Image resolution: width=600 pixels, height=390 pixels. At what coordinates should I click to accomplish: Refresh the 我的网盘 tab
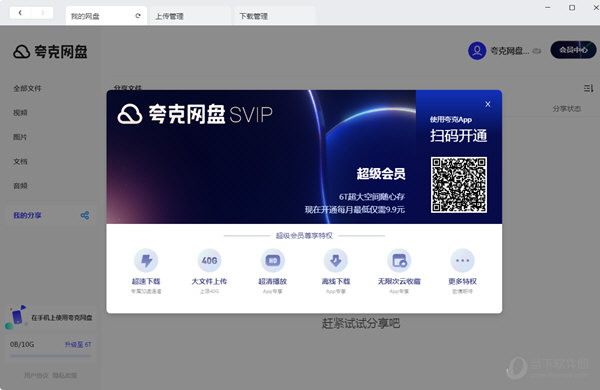pyautogui.click(x=138, y=16)
